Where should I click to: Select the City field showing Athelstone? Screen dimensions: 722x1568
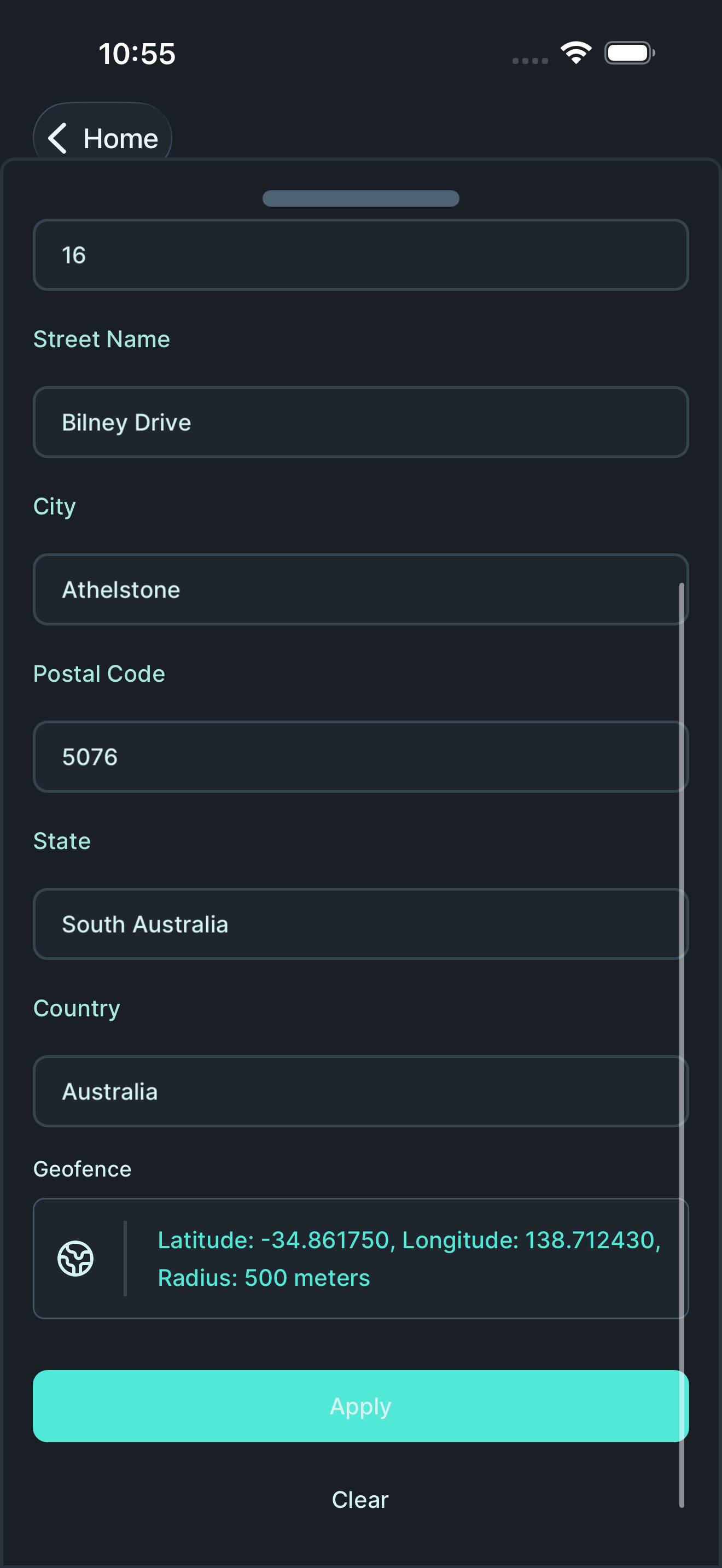point(361,589)
